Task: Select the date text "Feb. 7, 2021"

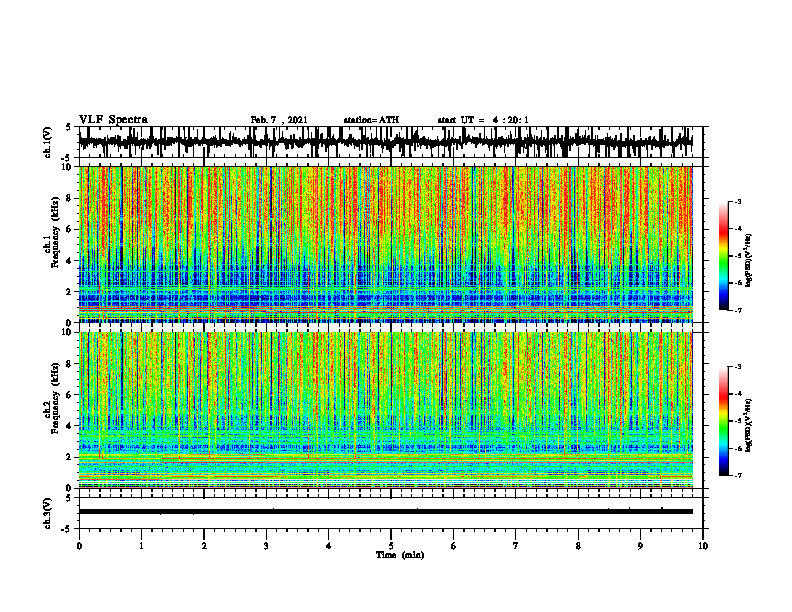Action: [x=279, y=120]
